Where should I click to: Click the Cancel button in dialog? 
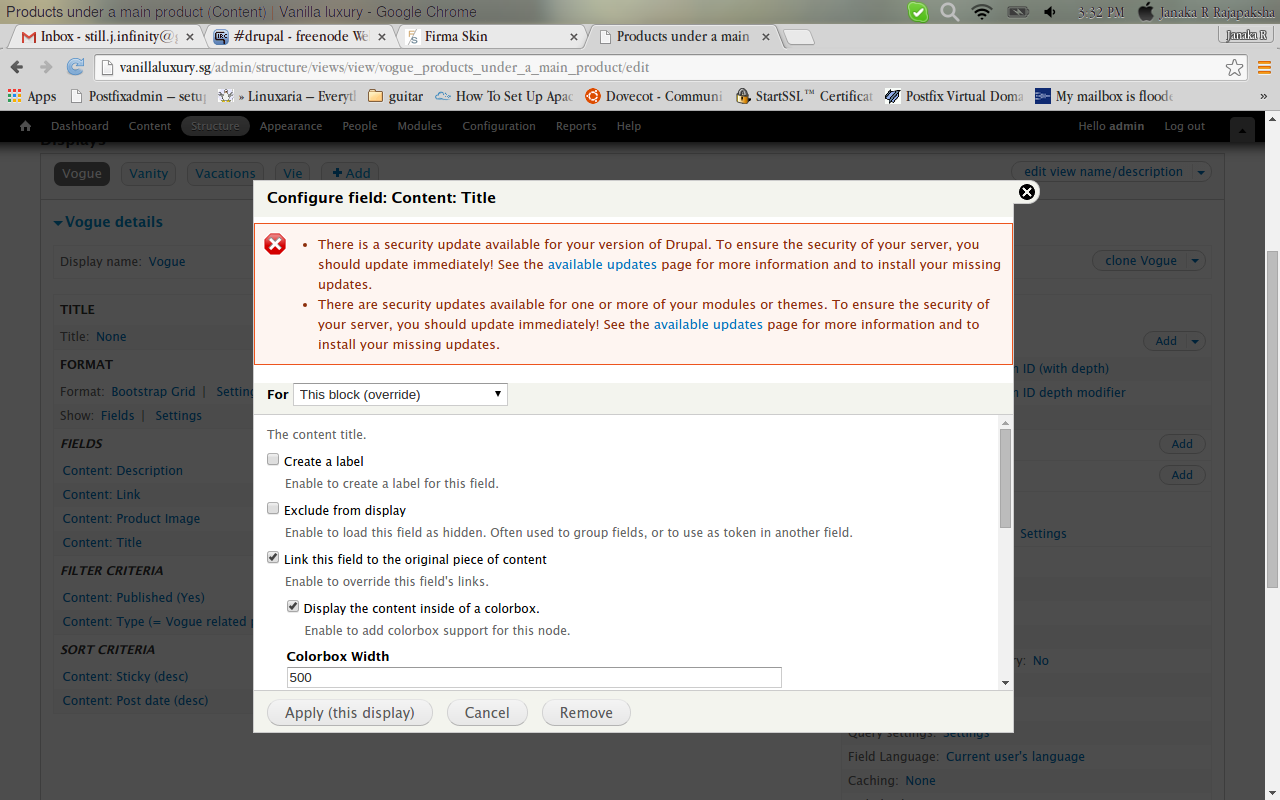point(487,713)
